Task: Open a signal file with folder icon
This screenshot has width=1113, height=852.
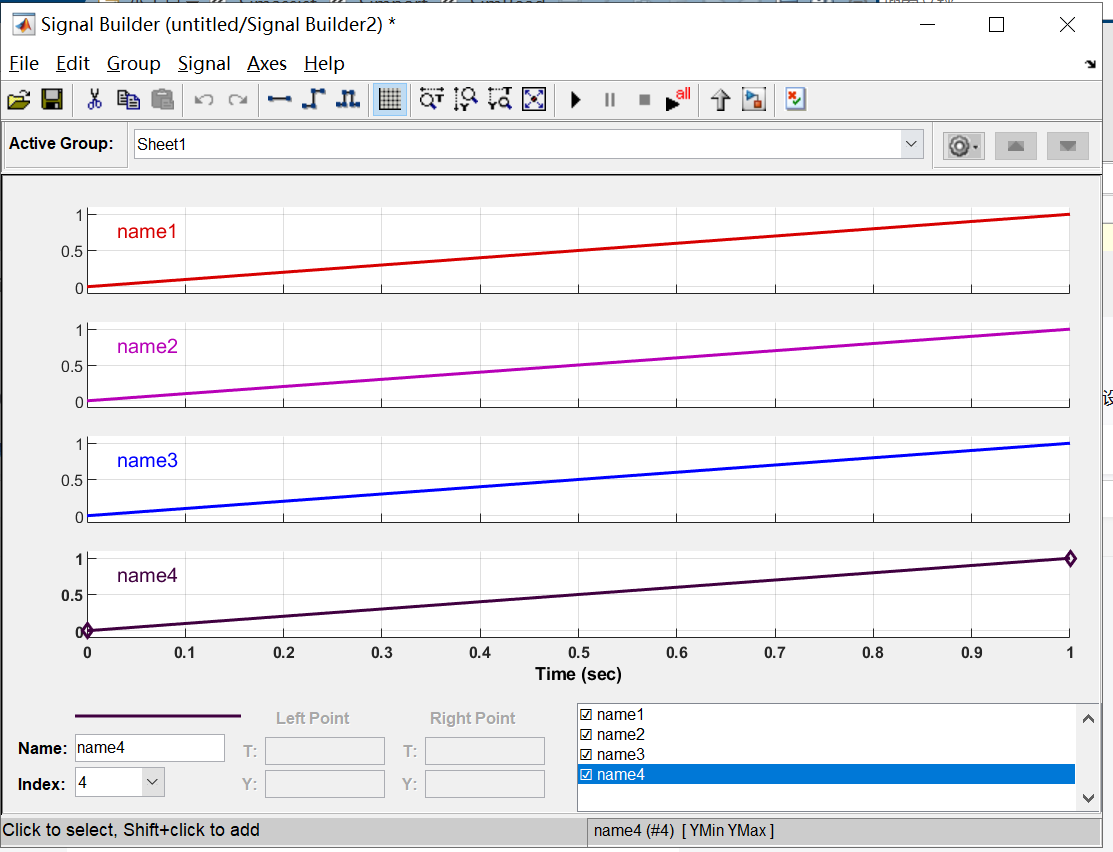Action: [19, 99]
